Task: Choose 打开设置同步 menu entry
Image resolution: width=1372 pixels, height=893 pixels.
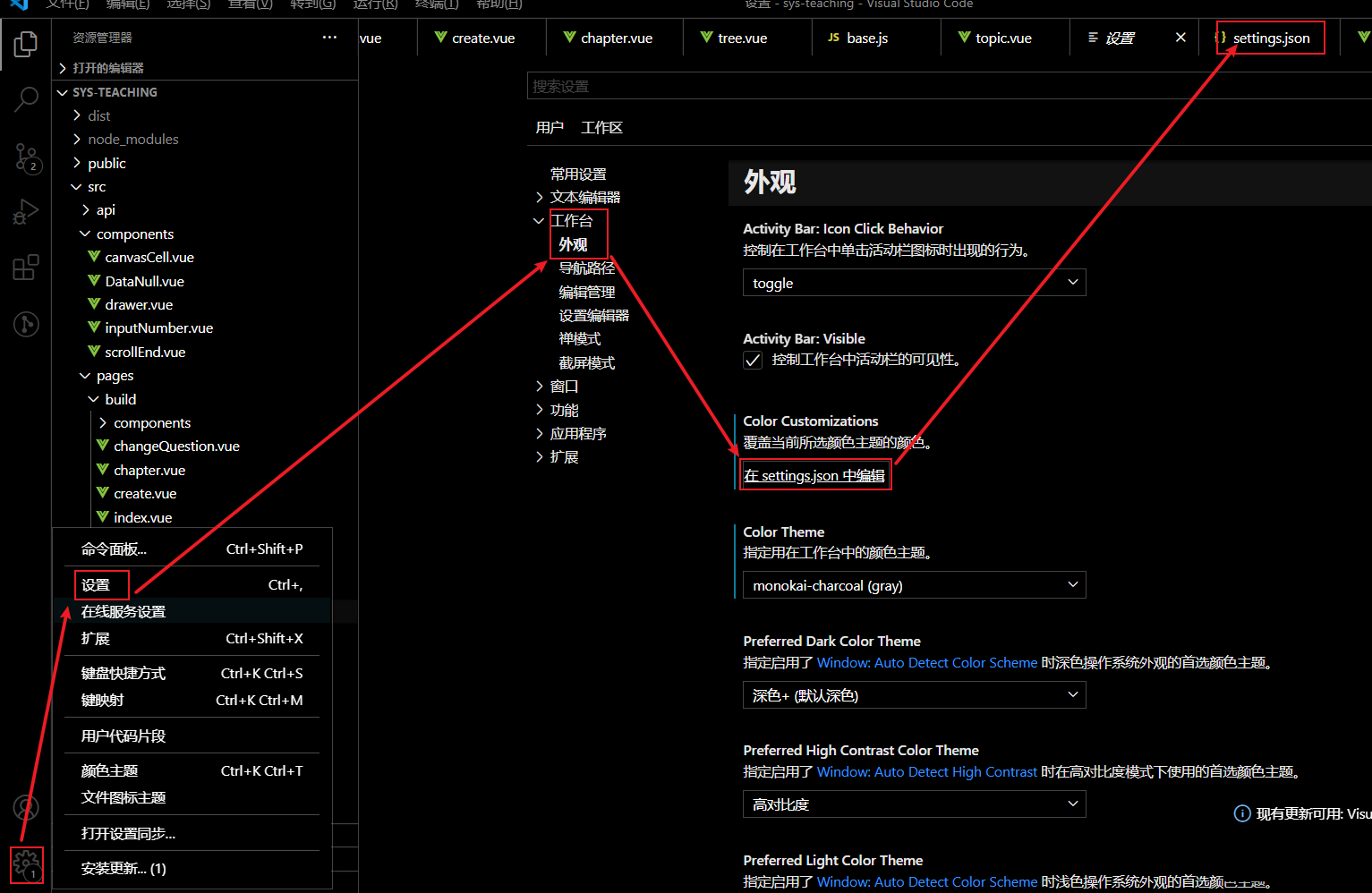Action: click(x=192, y=833)
